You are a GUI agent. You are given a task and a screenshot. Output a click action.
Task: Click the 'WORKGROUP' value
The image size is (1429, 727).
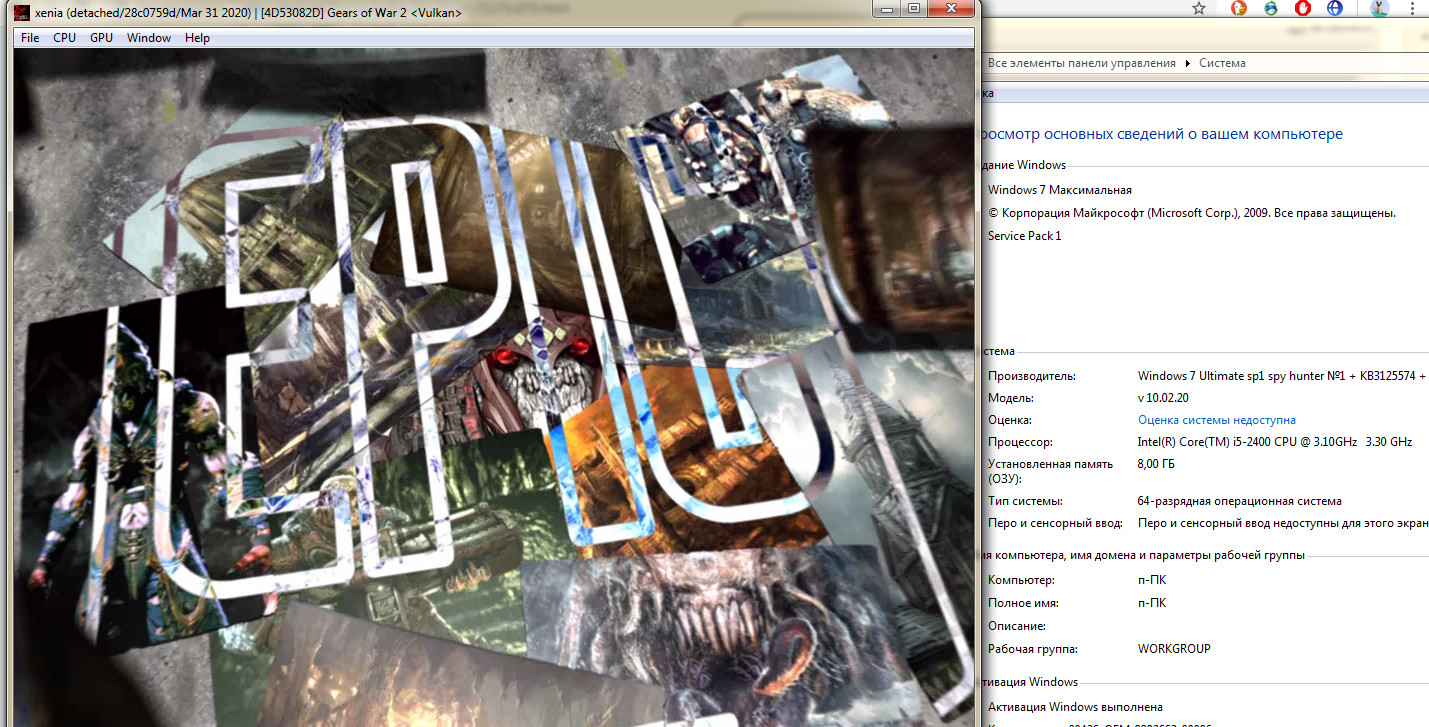coord(1174,649)
